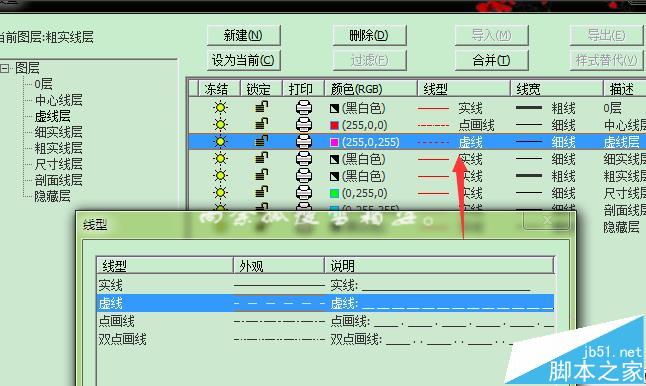Toggle freeze sun icon for 中心线层 row
Screen dimensions: 646x386
(220, 124)
